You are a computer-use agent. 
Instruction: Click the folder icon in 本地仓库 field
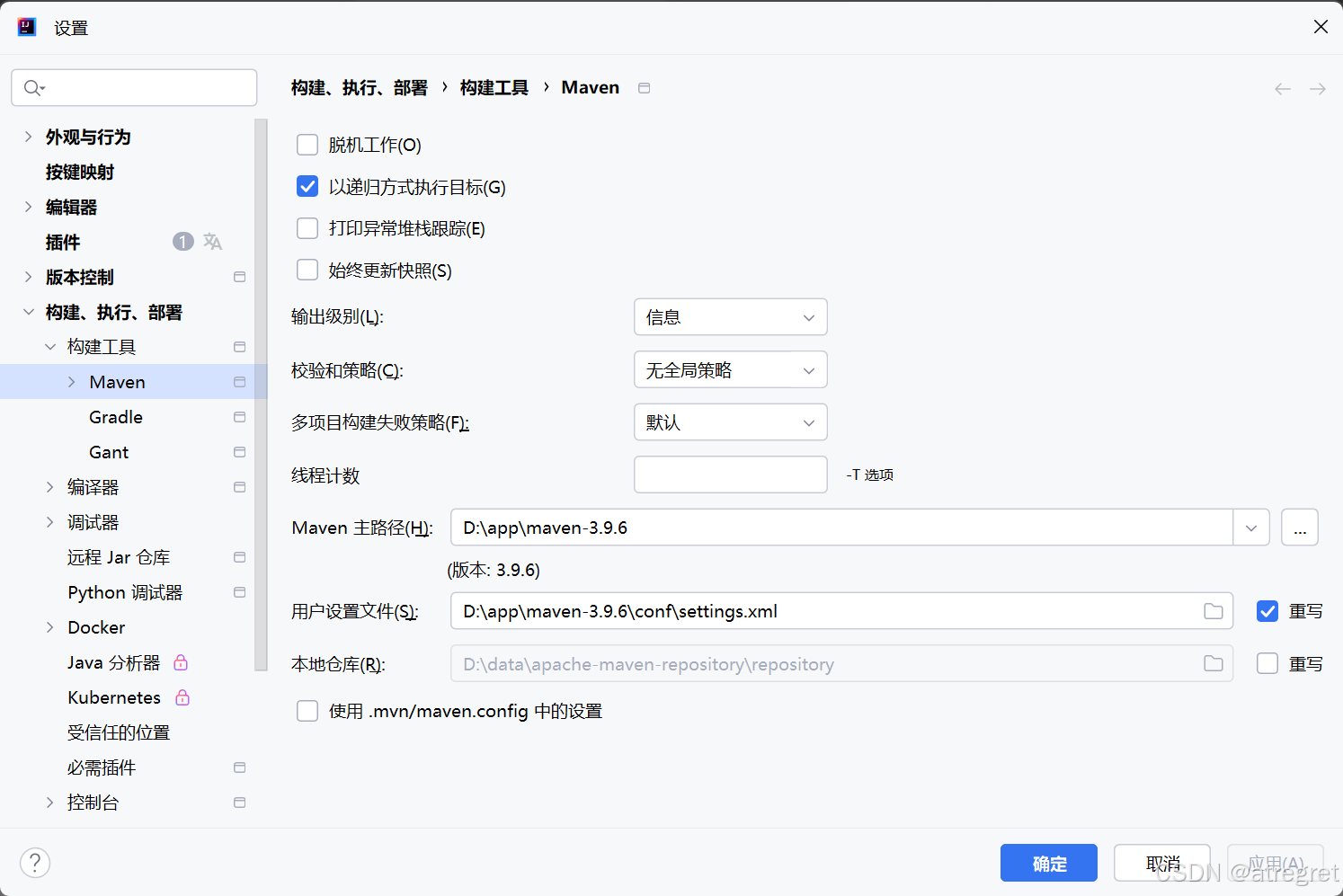click(1214, 664)
